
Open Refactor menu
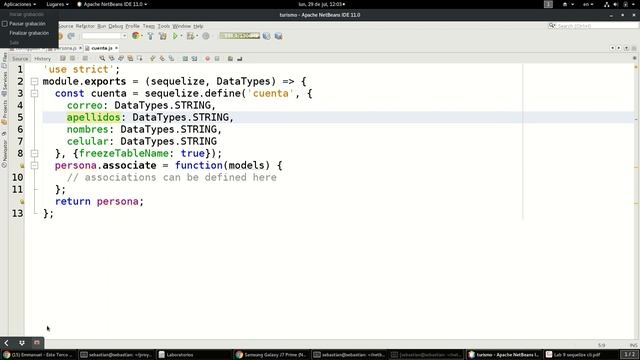(85, 26)
